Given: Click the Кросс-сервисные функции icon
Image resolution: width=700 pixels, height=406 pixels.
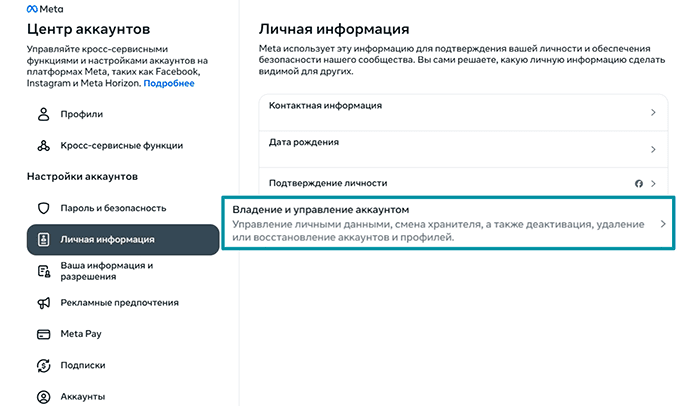Looking at the screenshot, I should [x=43, y=145].
